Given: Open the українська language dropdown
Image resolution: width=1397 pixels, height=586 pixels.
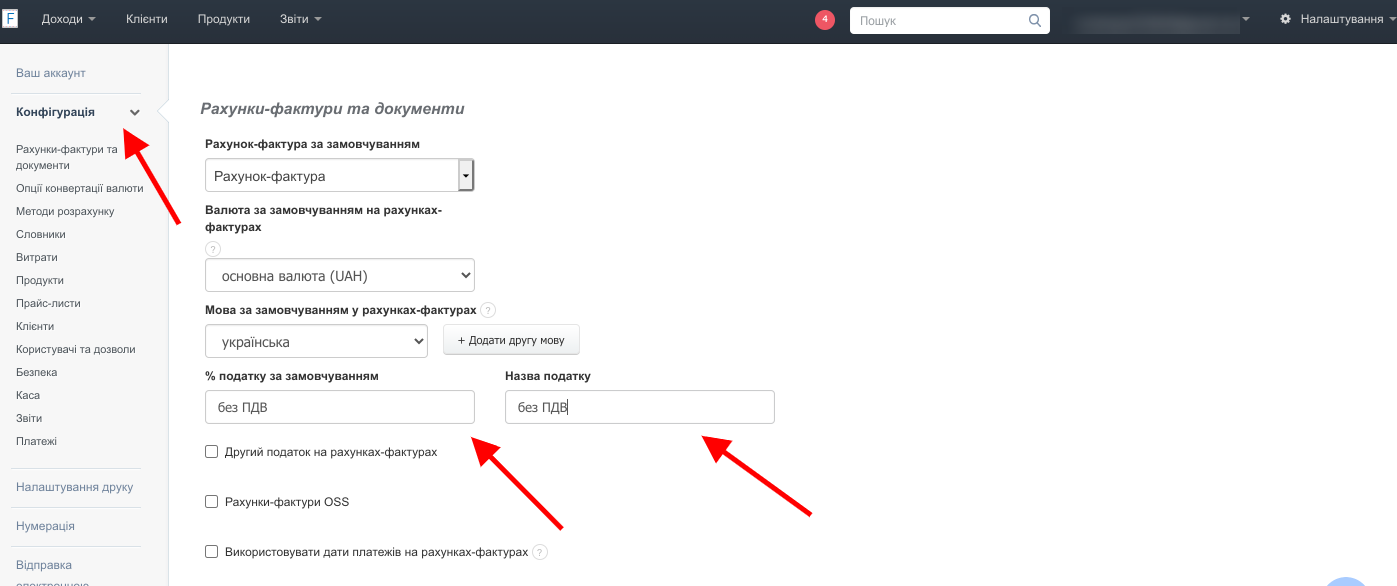Looking at the screenshot, I should (x=316, y=341).
